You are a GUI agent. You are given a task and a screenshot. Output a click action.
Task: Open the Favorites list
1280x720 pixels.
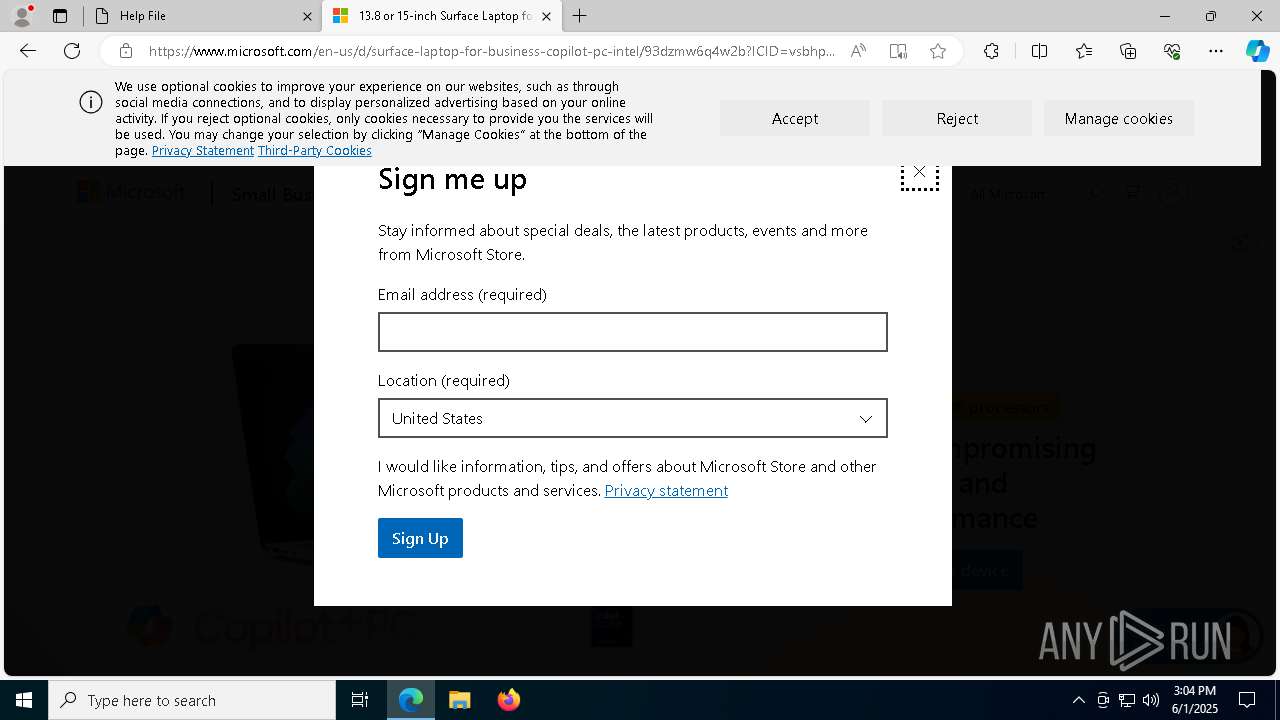pos(1084,51)
